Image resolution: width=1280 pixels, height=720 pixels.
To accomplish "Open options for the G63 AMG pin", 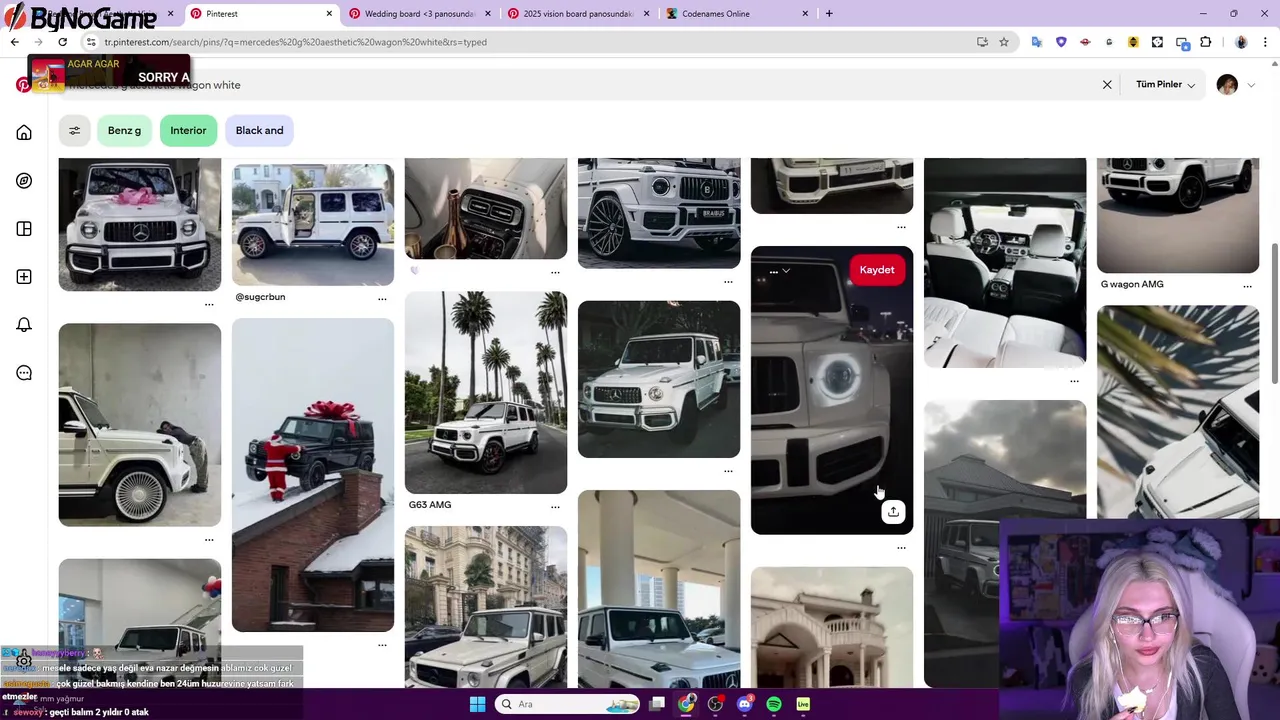I will coord(555,506).
